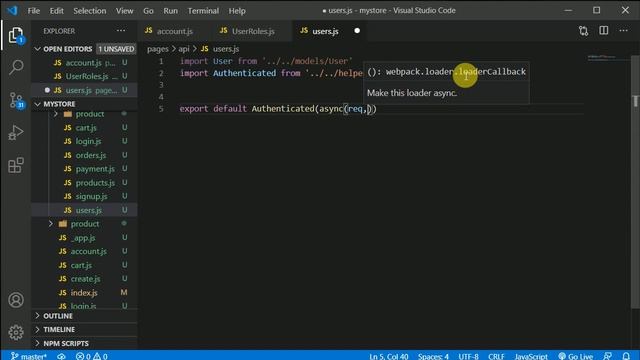Click the pages breadcrumb segment
640x360 pixels.
158,49
